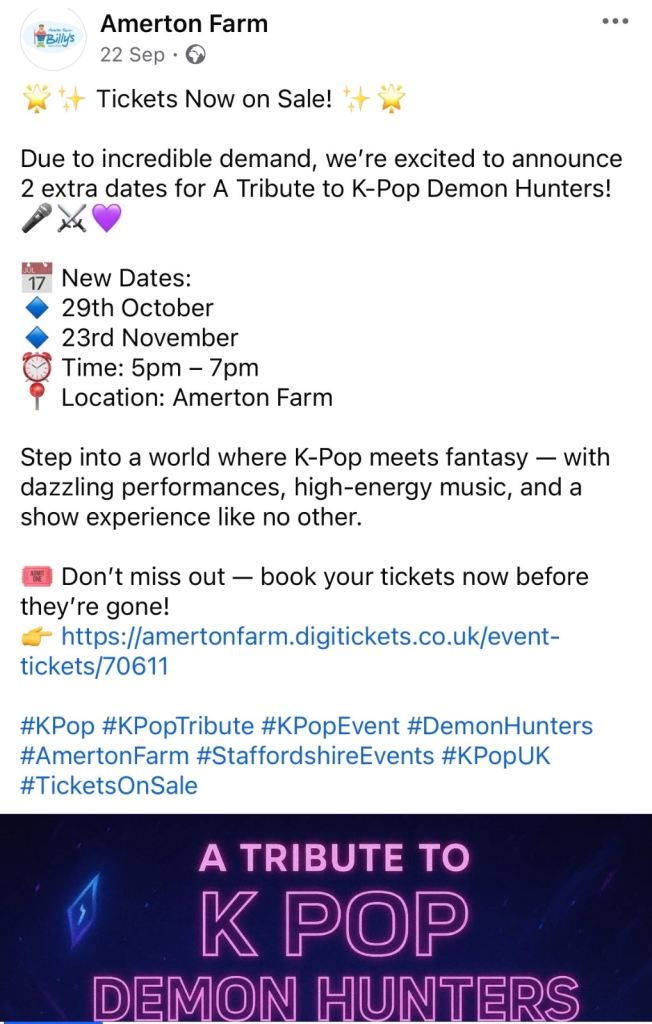The width and height of the screenshot is (652, 1024).
Task: Tap the #TicketsOnSale hashtag
Action: point(109,786)
